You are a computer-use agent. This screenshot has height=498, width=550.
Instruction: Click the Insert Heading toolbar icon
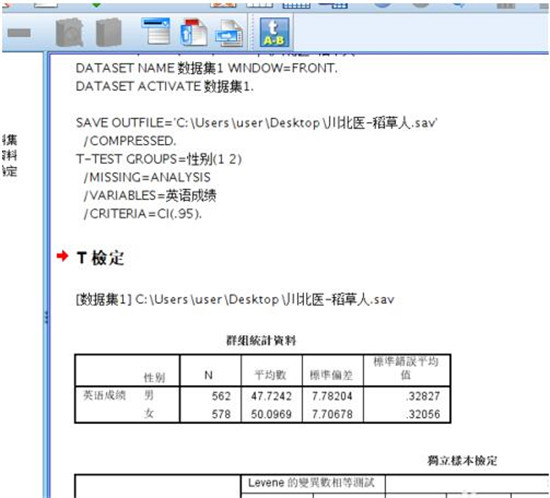point(156,32)
